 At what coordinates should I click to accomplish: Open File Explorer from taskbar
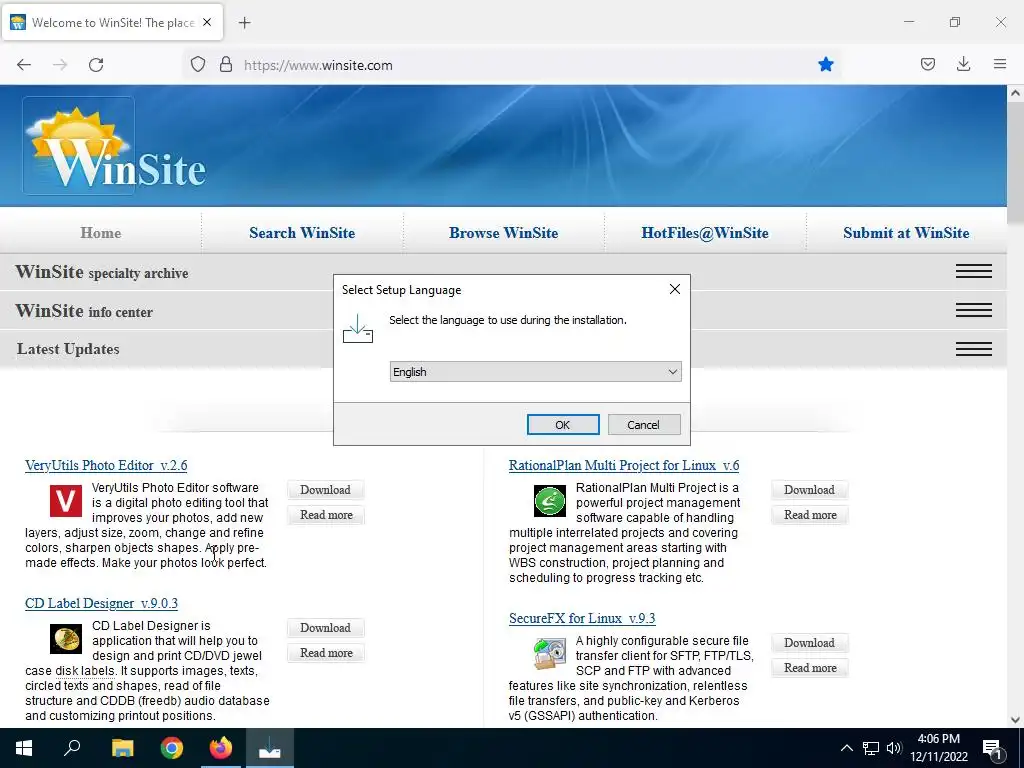[x=122, y=748]
